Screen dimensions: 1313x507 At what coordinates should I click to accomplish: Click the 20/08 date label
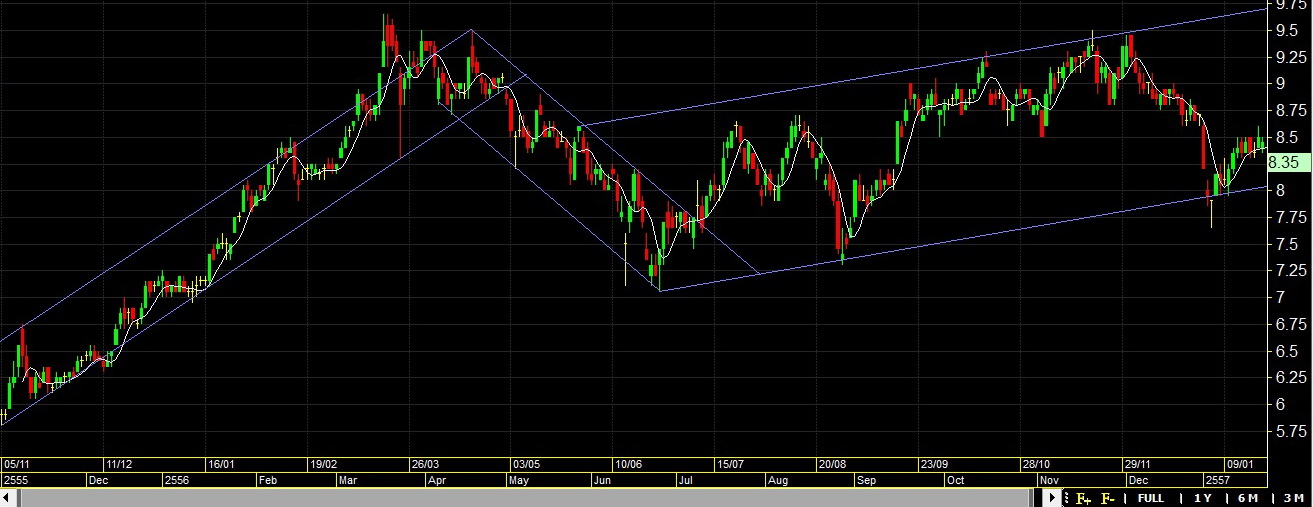click(x=832, y=465)
